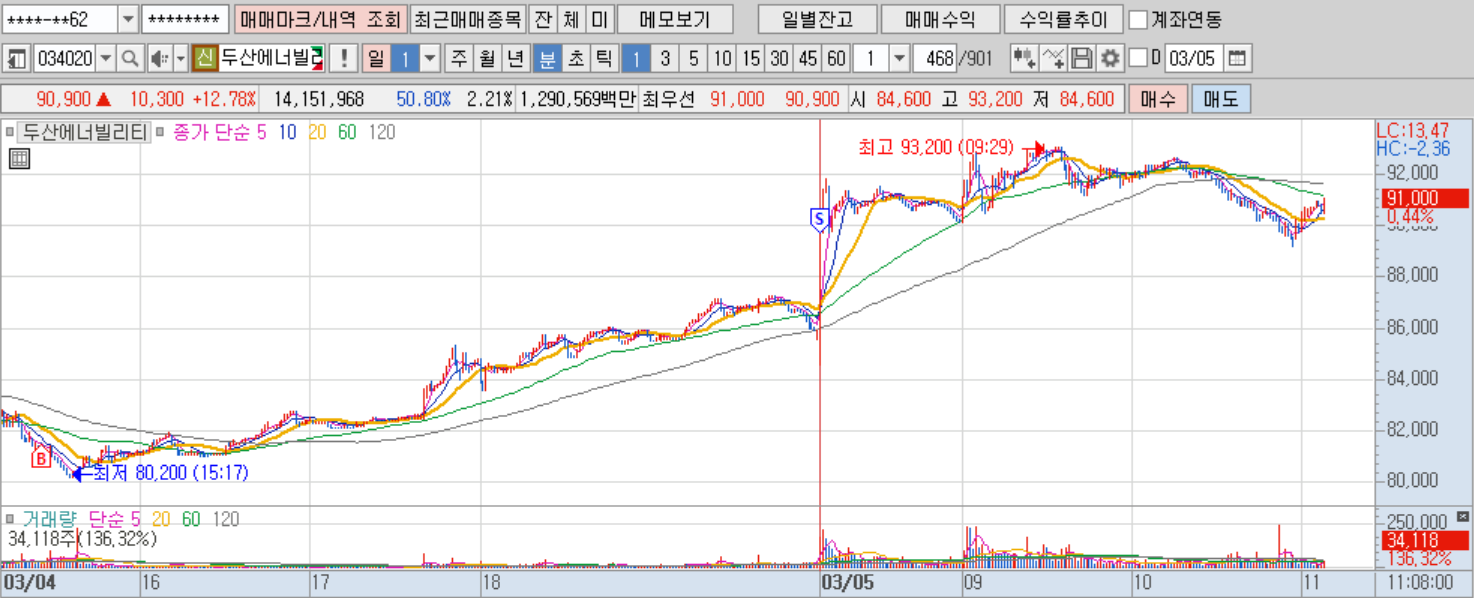The height and width of the screenshot is (598, 1474).
Task: Select 30-minute interval
Action: point(780,58)
